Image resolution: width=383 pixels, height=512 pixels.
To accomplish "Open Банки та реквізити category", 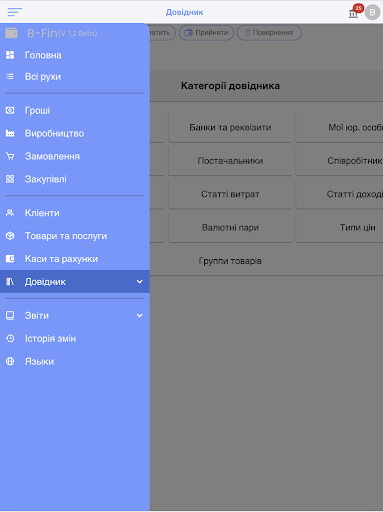I will coord(230,127).
